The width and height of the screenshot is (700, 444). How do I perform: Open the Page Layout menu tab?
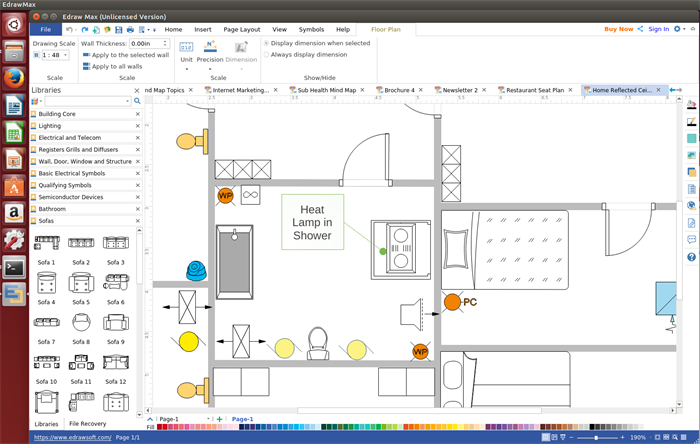241,30
